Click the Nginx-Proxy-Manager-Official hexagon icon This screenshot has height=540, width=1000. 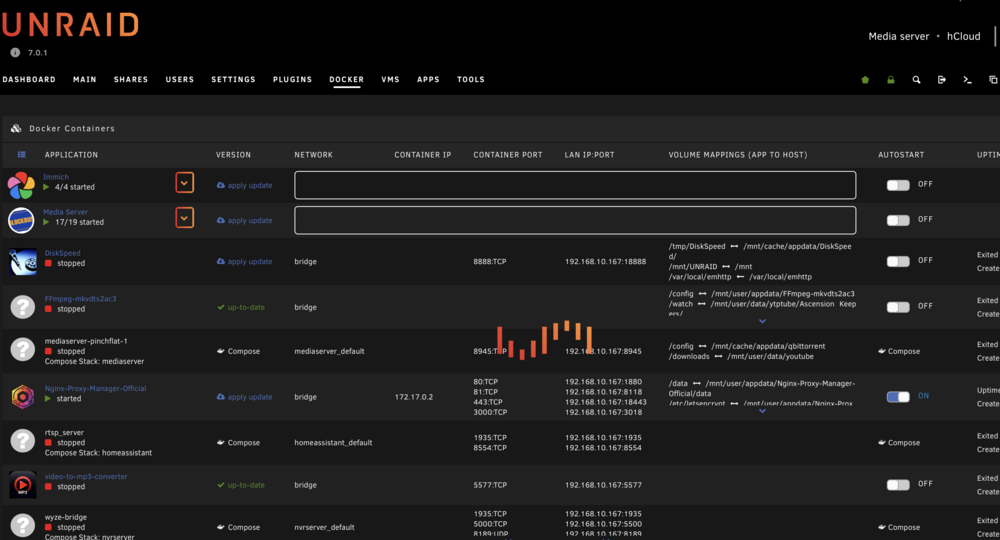pos(22,396)
